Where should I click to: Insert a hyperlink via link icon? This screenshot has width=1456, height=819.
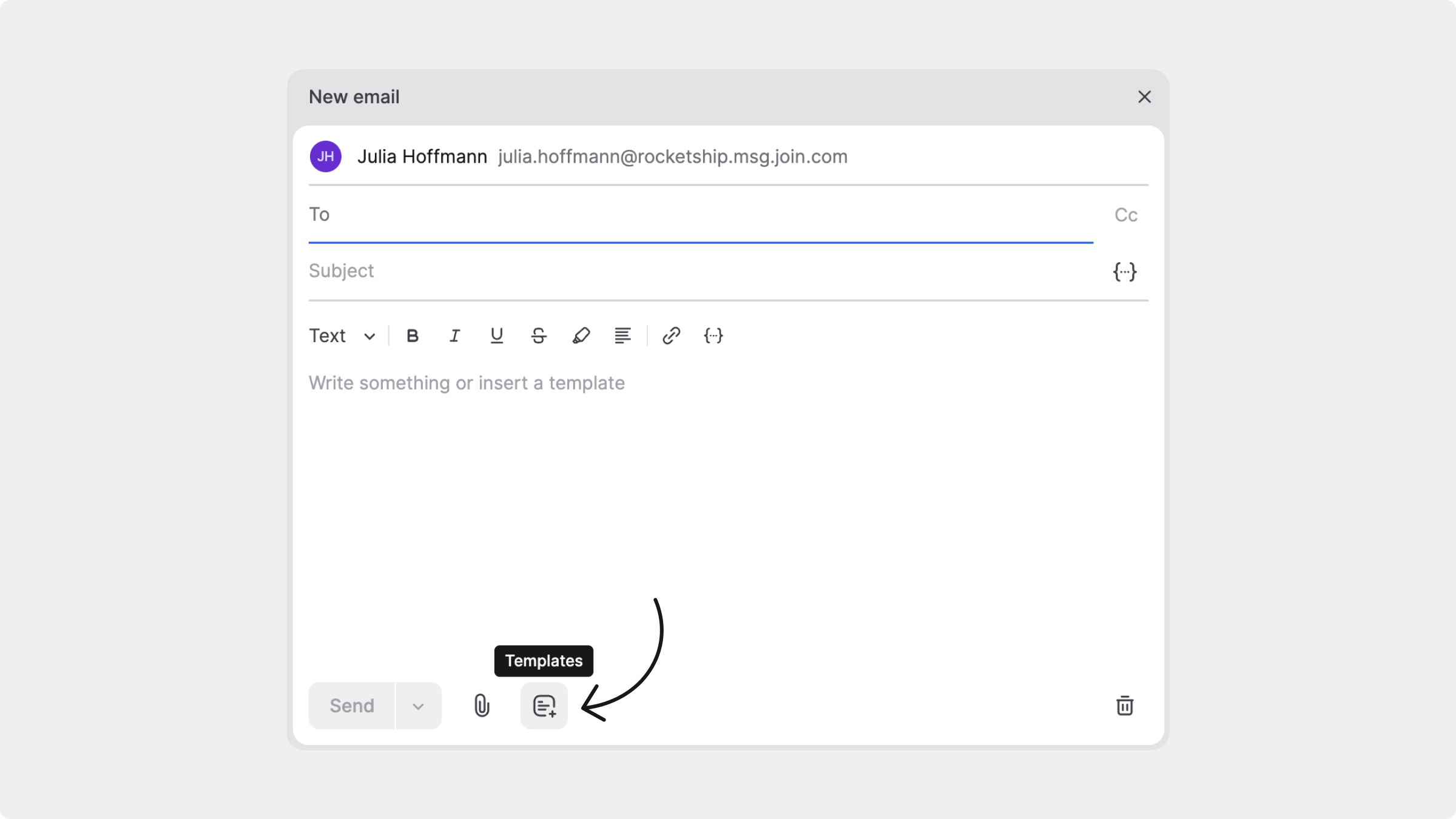point(671,335)
